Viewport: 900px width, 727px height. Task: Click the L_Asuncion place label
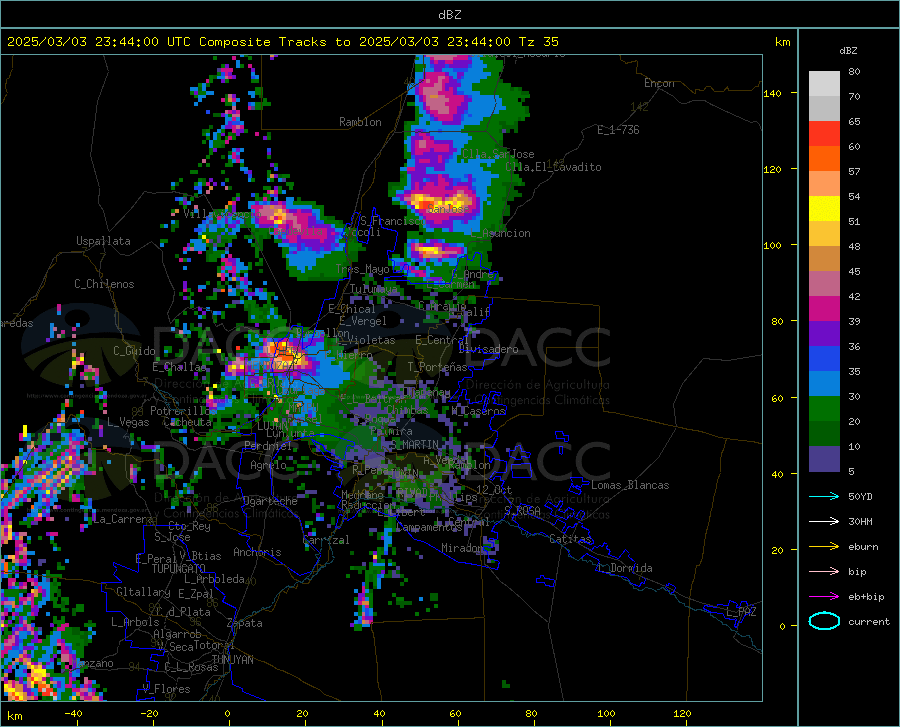(x=501, y=233)
